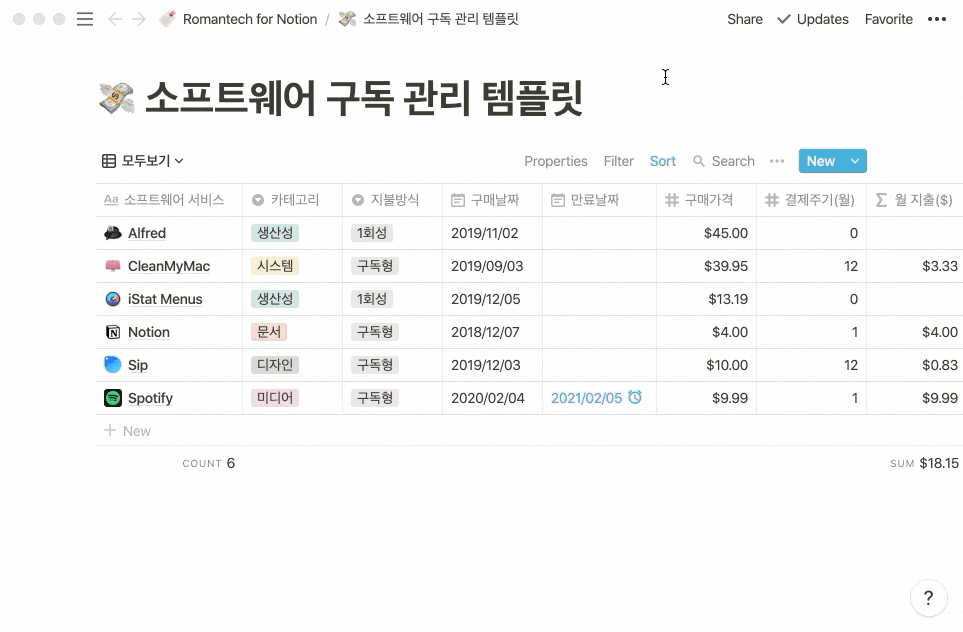
Task: Click the Romantech for Notion page icon
Action: [x=167, y=19]
